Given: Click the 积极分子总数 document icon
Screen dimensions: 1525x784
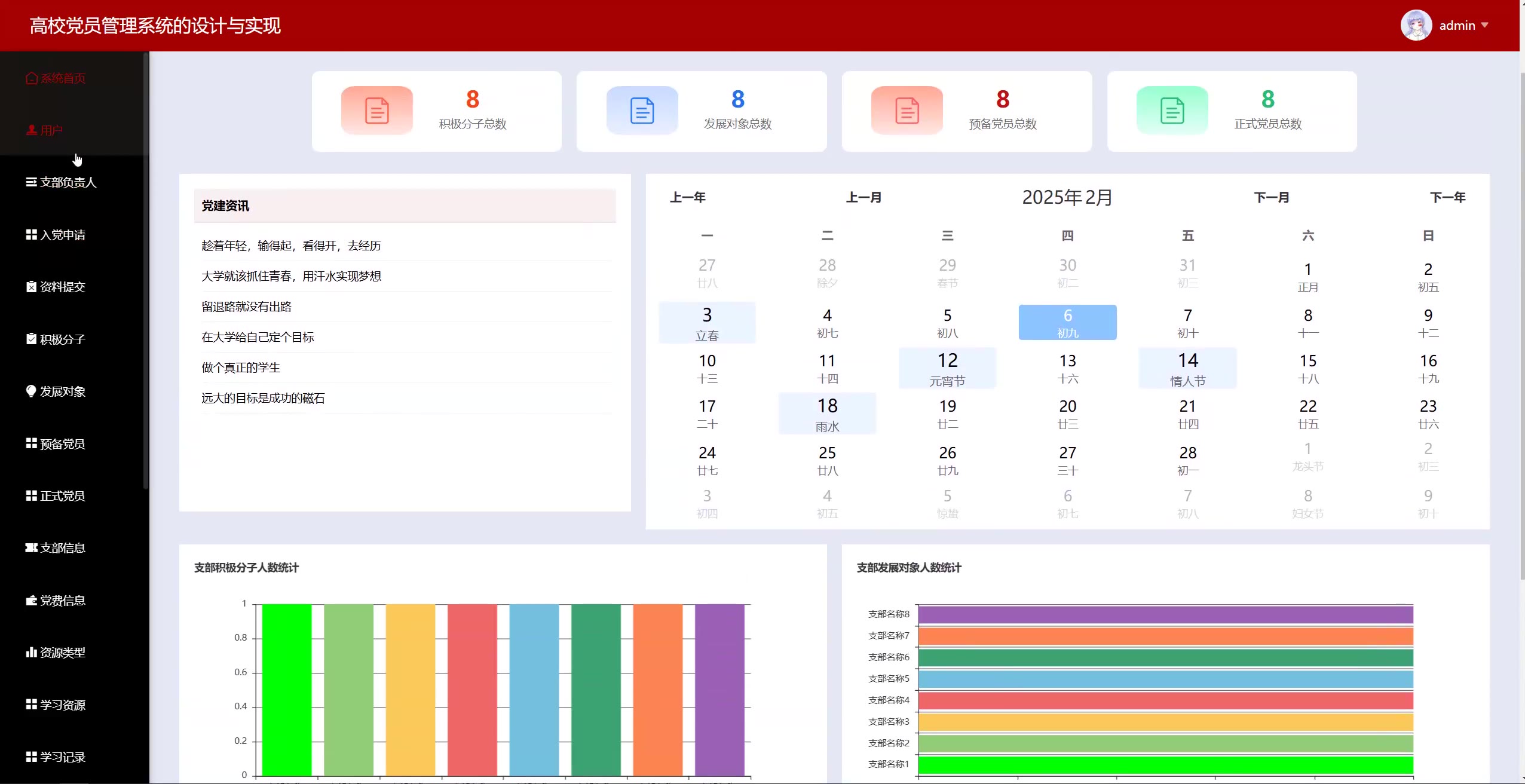Looking at the screenshot, I should pyautogui.click(x=376, y=111).
